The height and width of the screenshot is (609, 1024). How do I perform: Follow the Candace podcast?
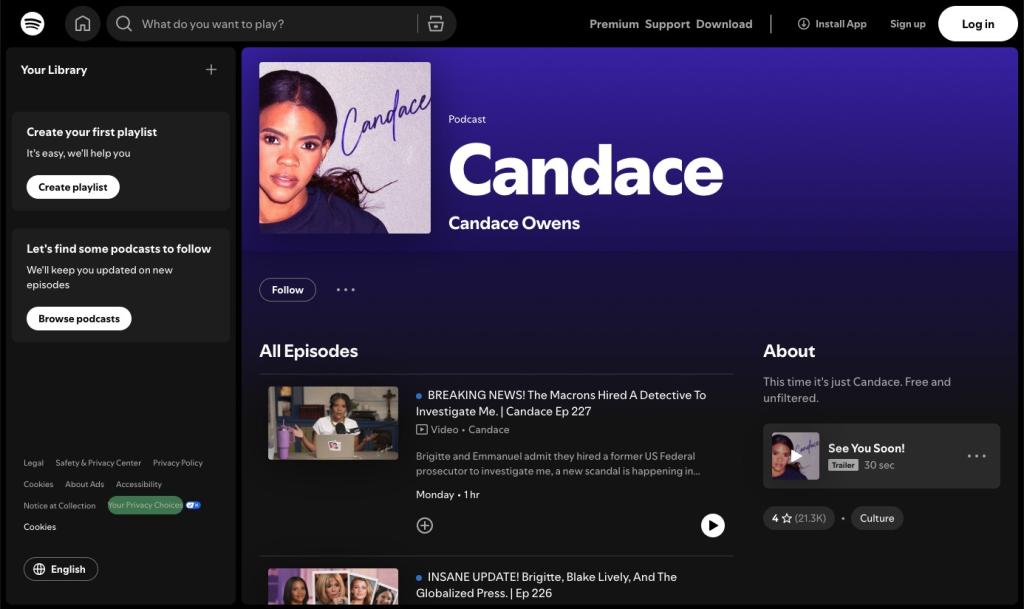tap(287, 290)
